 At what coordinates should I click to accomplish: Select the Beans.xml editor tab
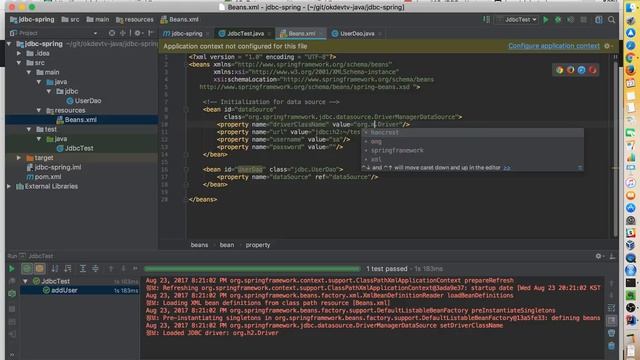pyautogui.click(x=301, y=33)
